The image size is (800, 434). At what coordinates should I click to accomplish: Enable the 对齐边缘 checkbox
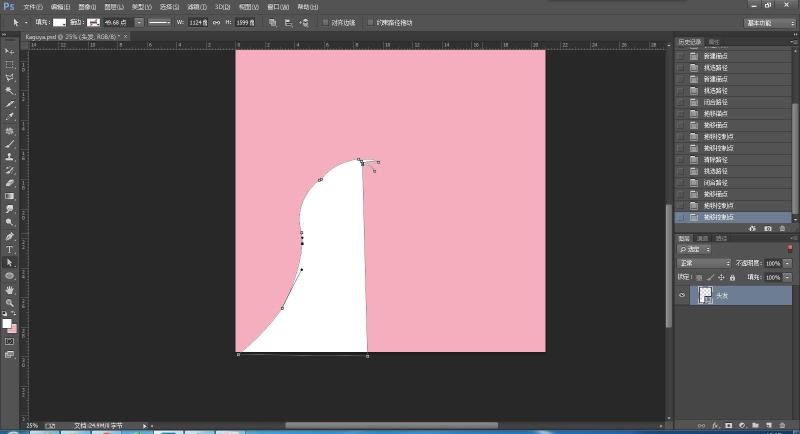(325, 22)
